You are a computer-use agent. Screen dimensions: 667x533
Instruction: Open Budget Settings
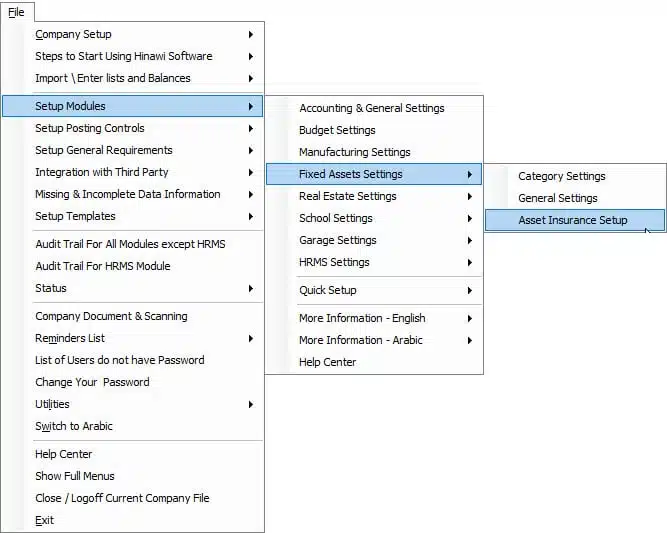374,130
